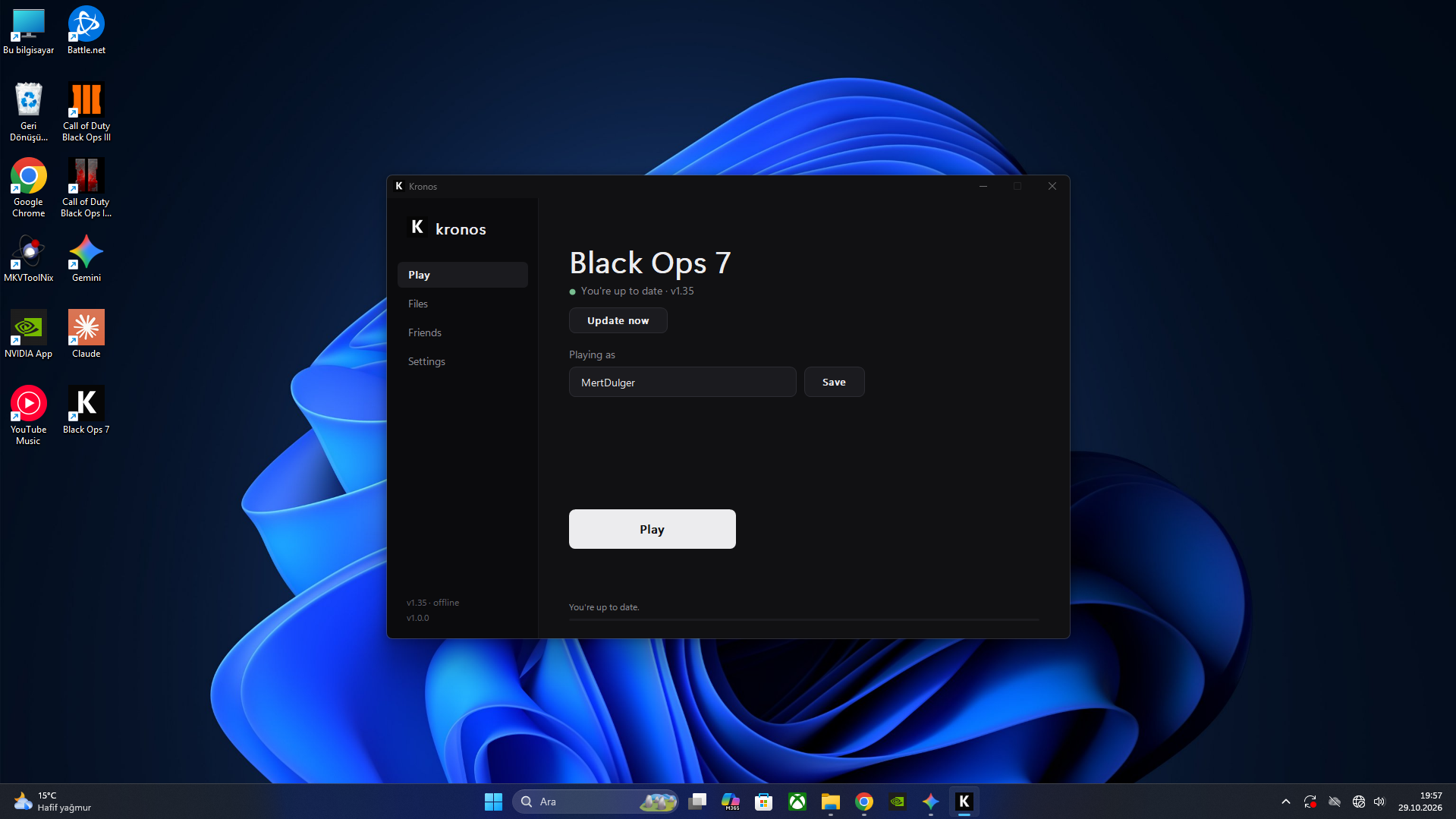
Task: Open Microsoft Store from the taskbar
Action: [764, 802]
